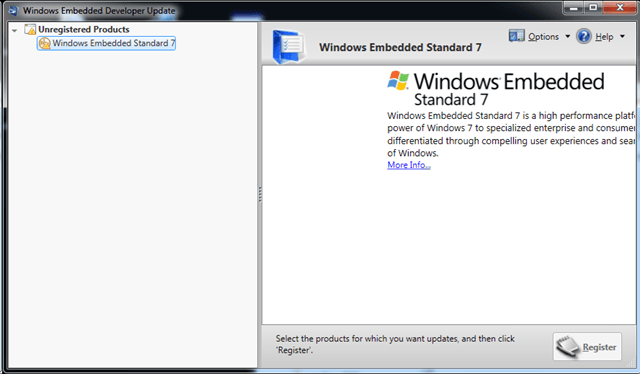The width and height of the screenshot is (640, 374).
Task: Click the Windows Embedded Standard 7 disc icon
Action: [x=44, y=43]
